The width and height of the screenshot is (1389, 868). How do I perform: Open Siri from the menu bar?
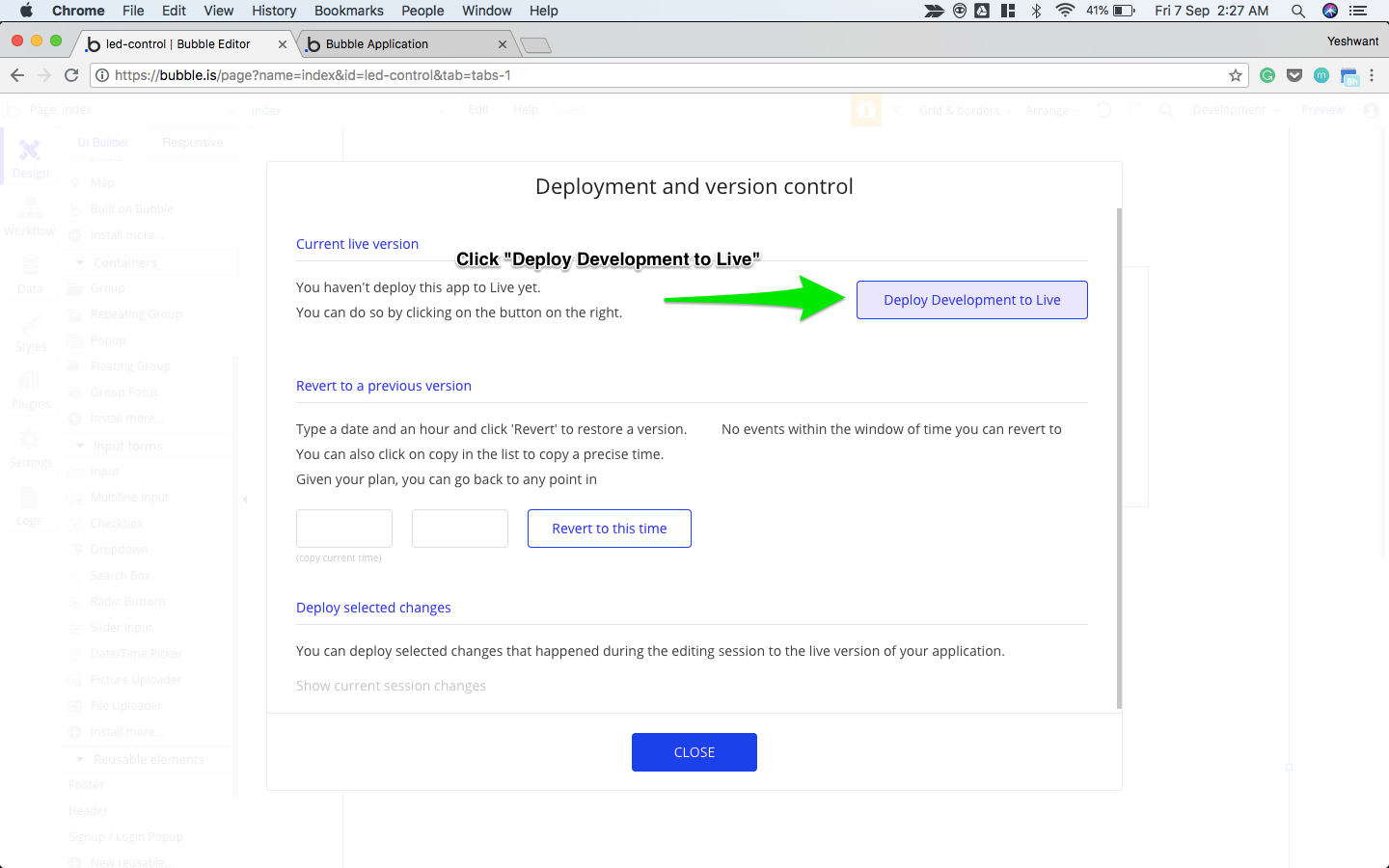coord(1330,11)
